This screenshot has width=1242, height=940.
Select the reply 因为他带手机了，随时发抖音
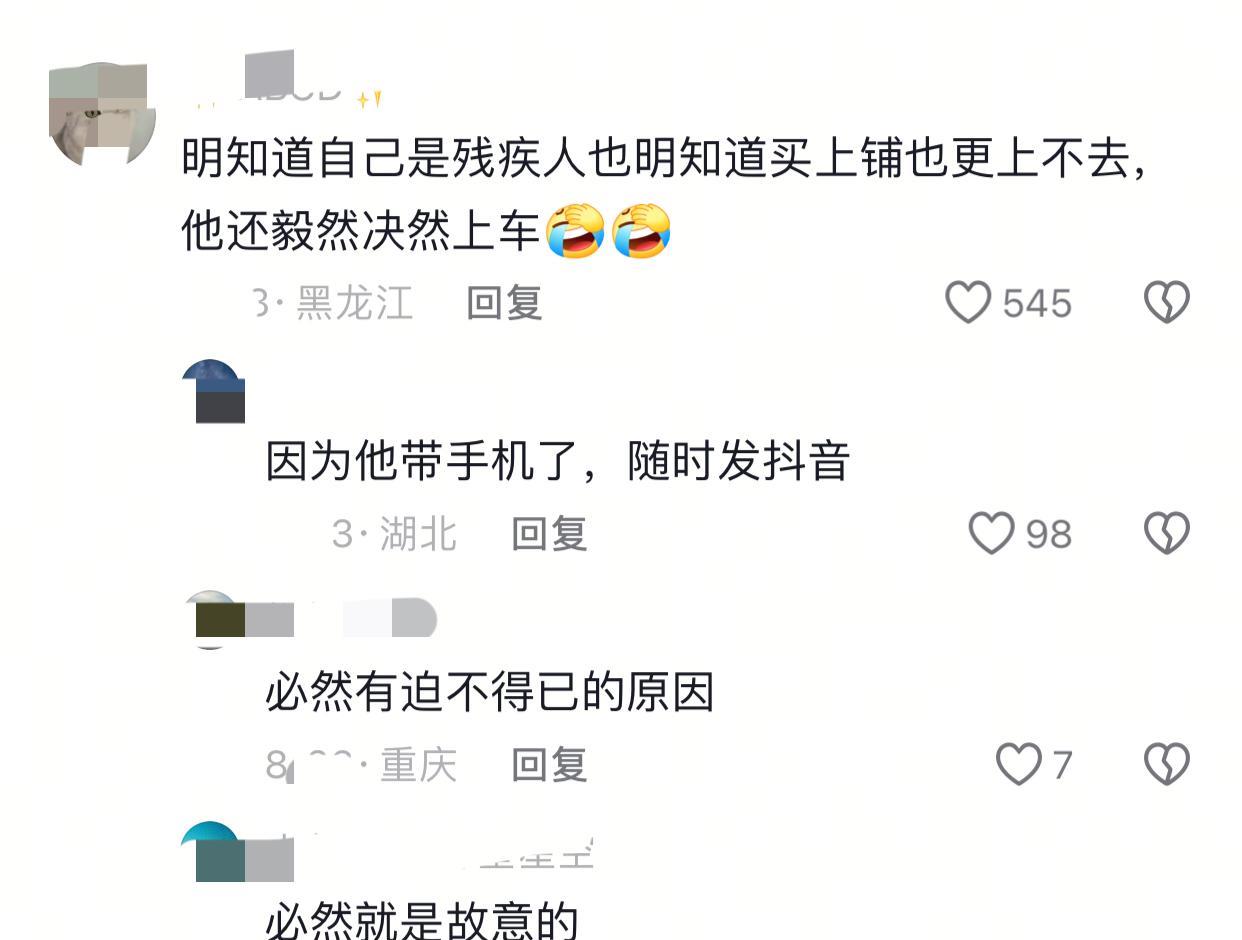coord(558,461)
